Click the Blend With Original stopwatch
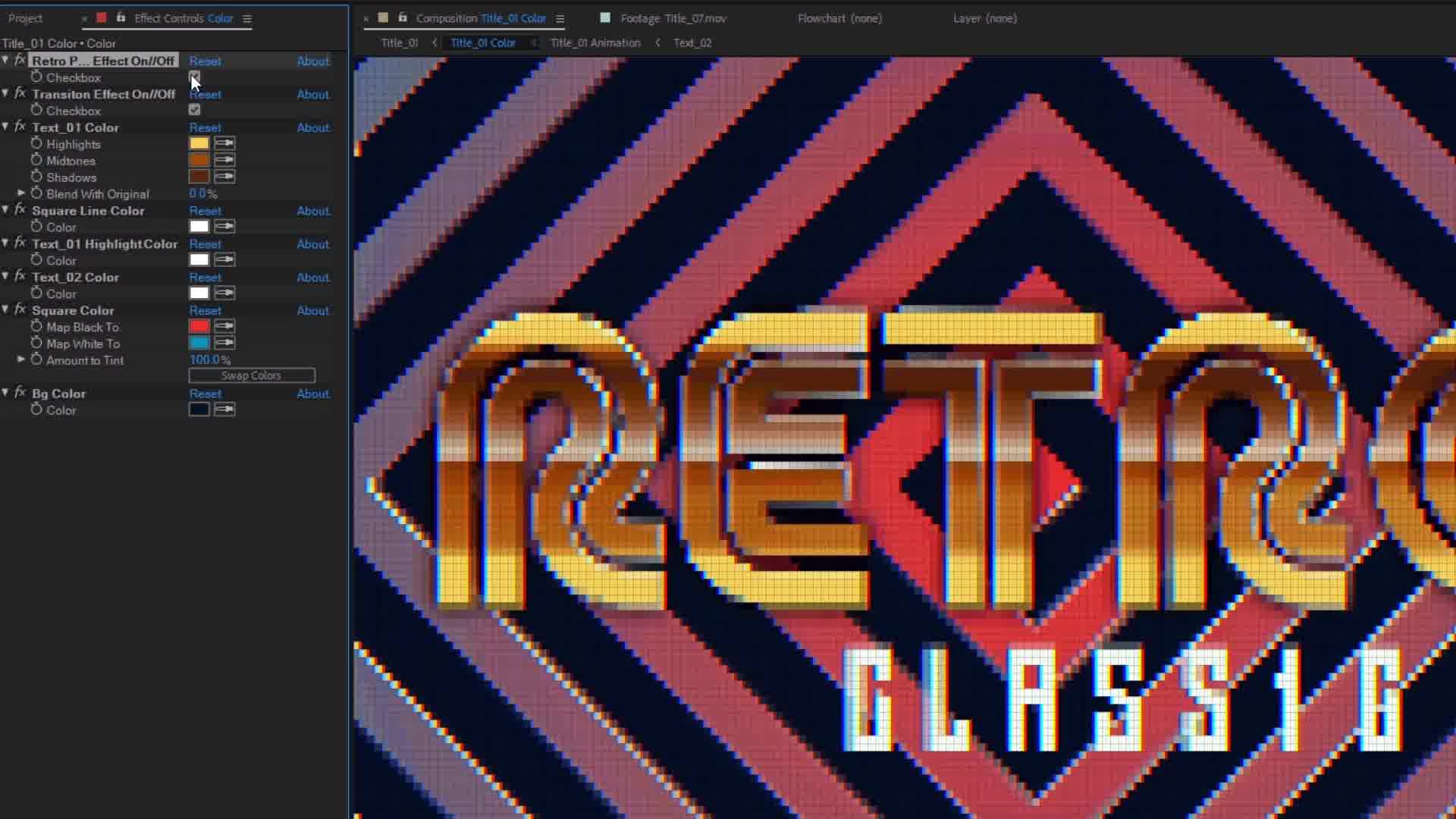 click(x=36, y=193)
